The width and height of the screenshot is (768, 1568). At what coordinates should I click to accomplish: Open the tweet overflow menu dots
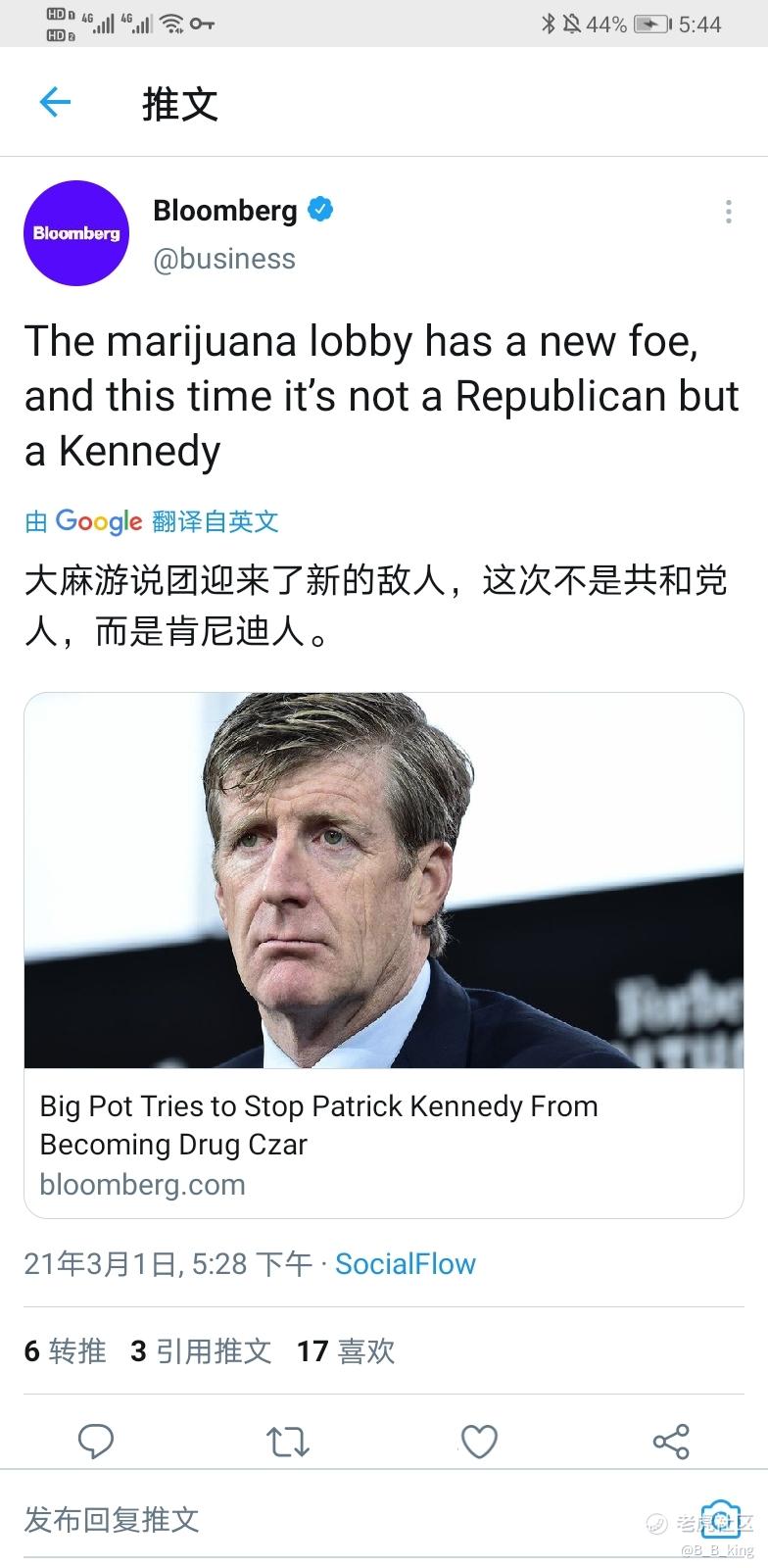(x=728, y=212)
